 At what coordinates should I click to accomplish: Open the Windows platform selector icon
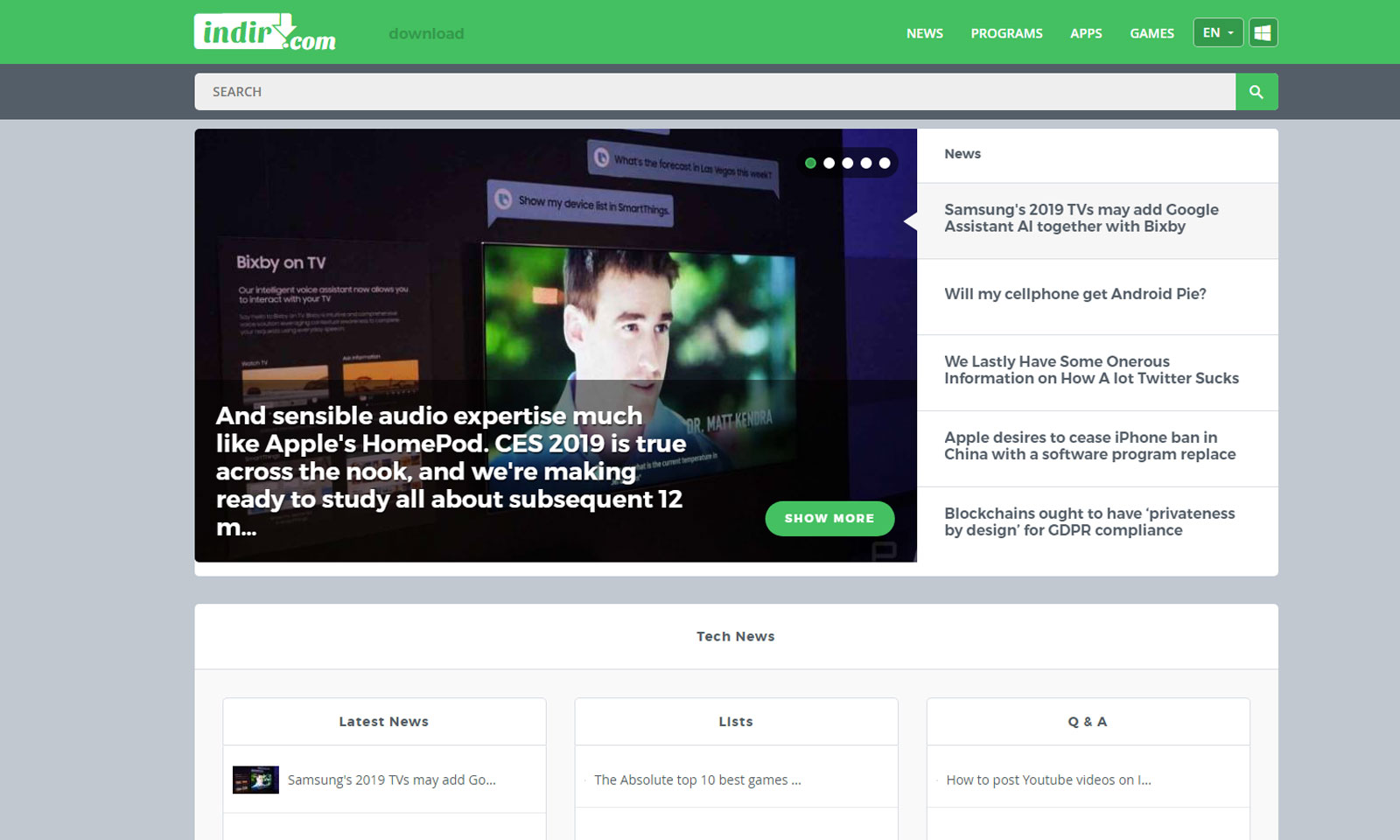tap(1263, 32)
